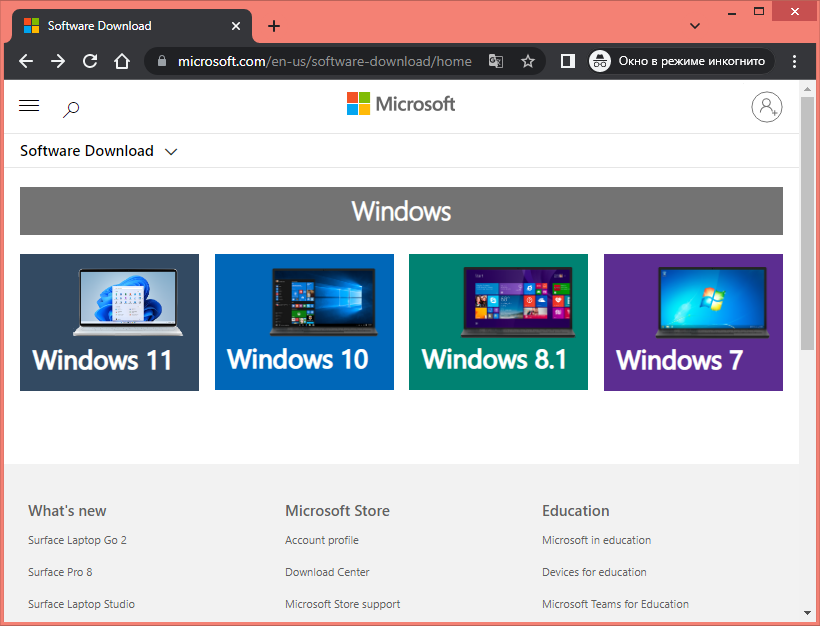Expand the Software Download dropdown
Image resolution: width=820 pixels, height=626 pixels.
171,152
